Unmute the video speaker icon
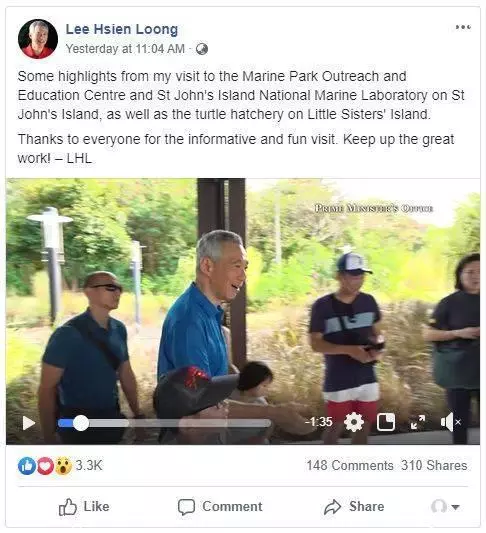This screenshot has width=486, height=533. click(x=451, y=422)
